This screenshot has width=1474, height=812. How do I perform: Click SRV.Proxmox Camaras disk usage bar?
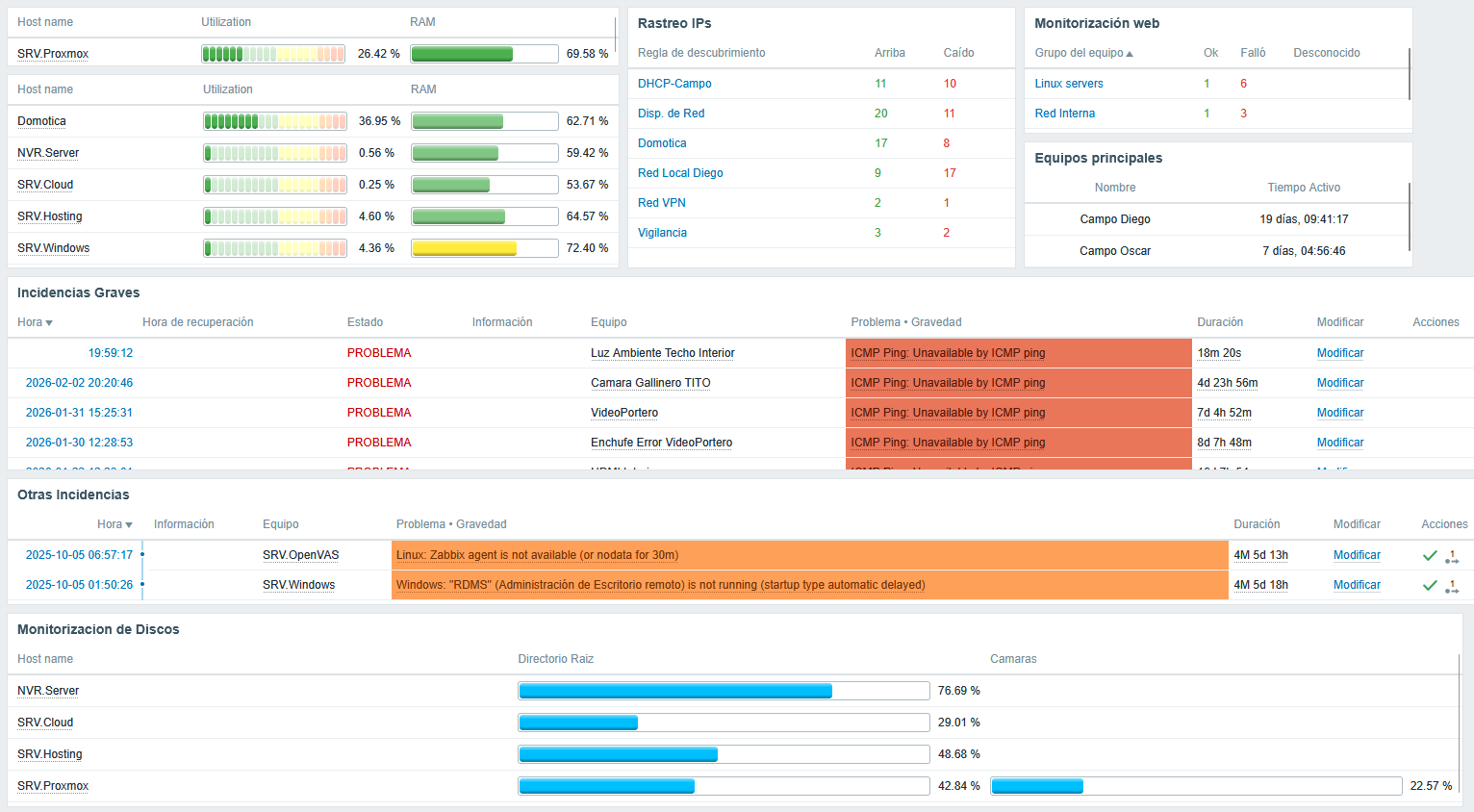1196,786
